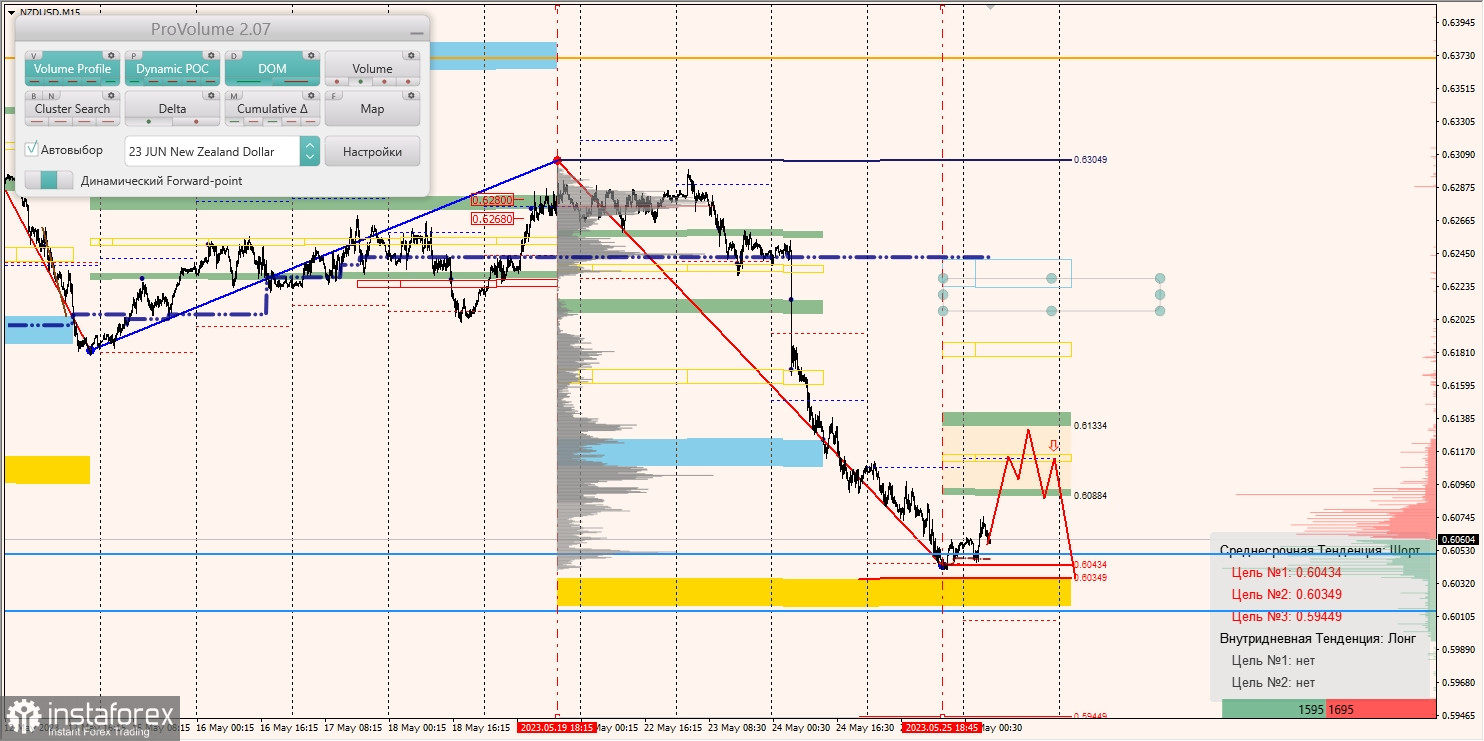Screen dimensions: 1484x741
Task: Open Настройки settings
Action: click(372, 151)
